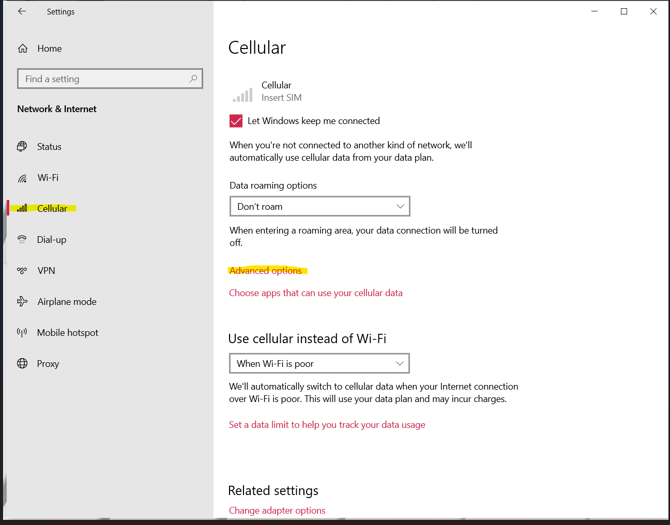Select Cellular in the sidebar menu
Screen dimensions: 670x525
coord(52,208)
